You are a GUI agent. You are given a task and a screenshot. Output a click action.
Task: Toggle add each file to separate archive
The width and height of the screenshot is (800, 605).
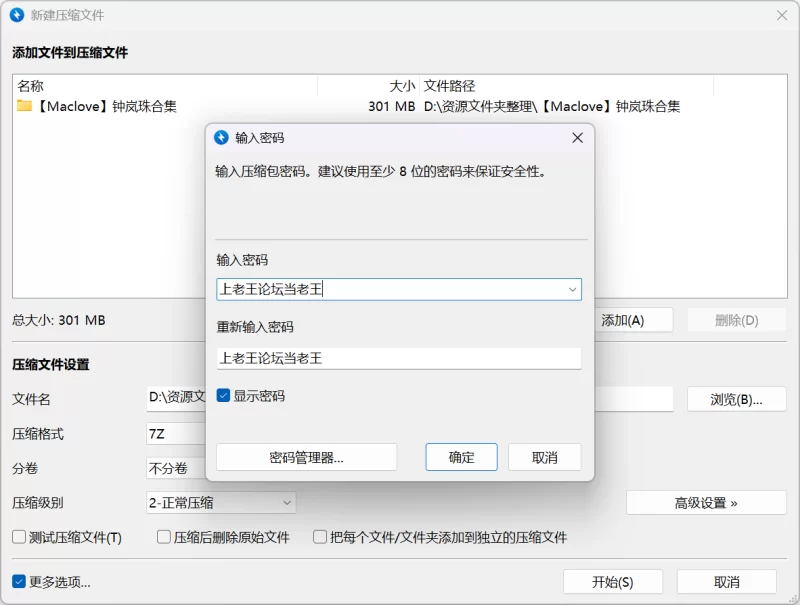(x=321, y=537)
